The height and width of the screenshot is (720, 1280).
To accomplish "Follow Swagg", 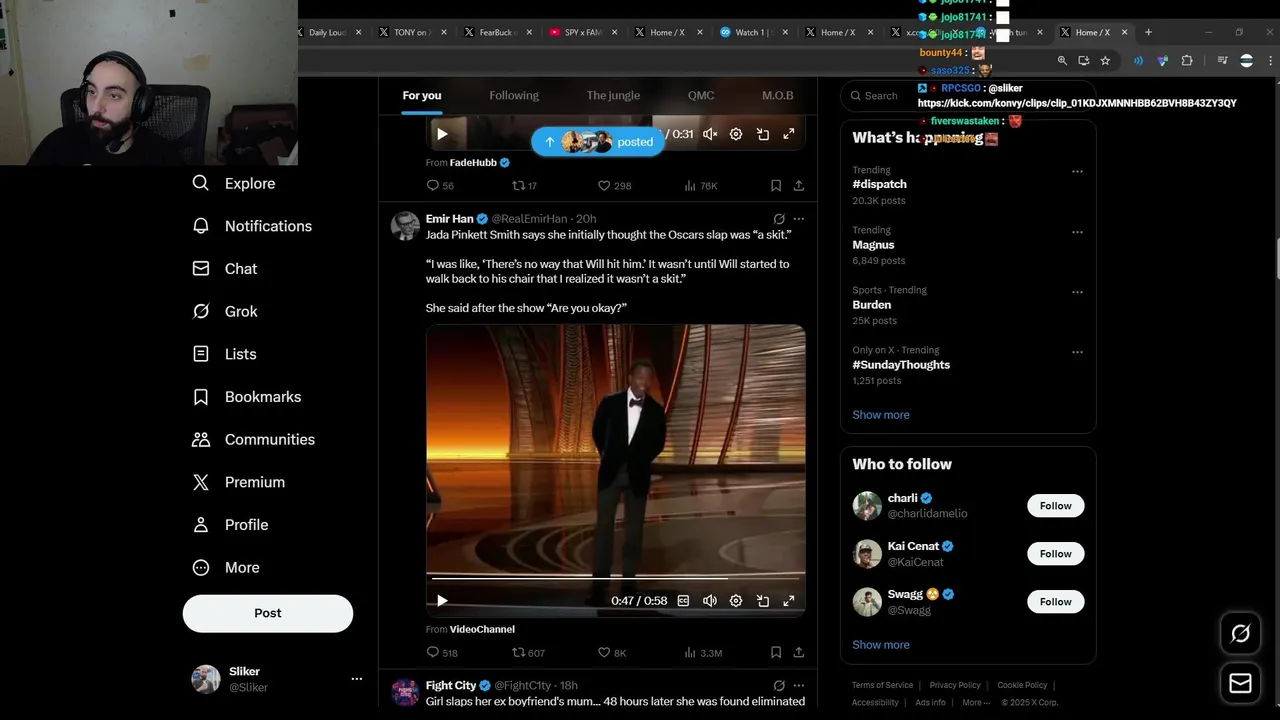I will click(x=1055, y=602).
